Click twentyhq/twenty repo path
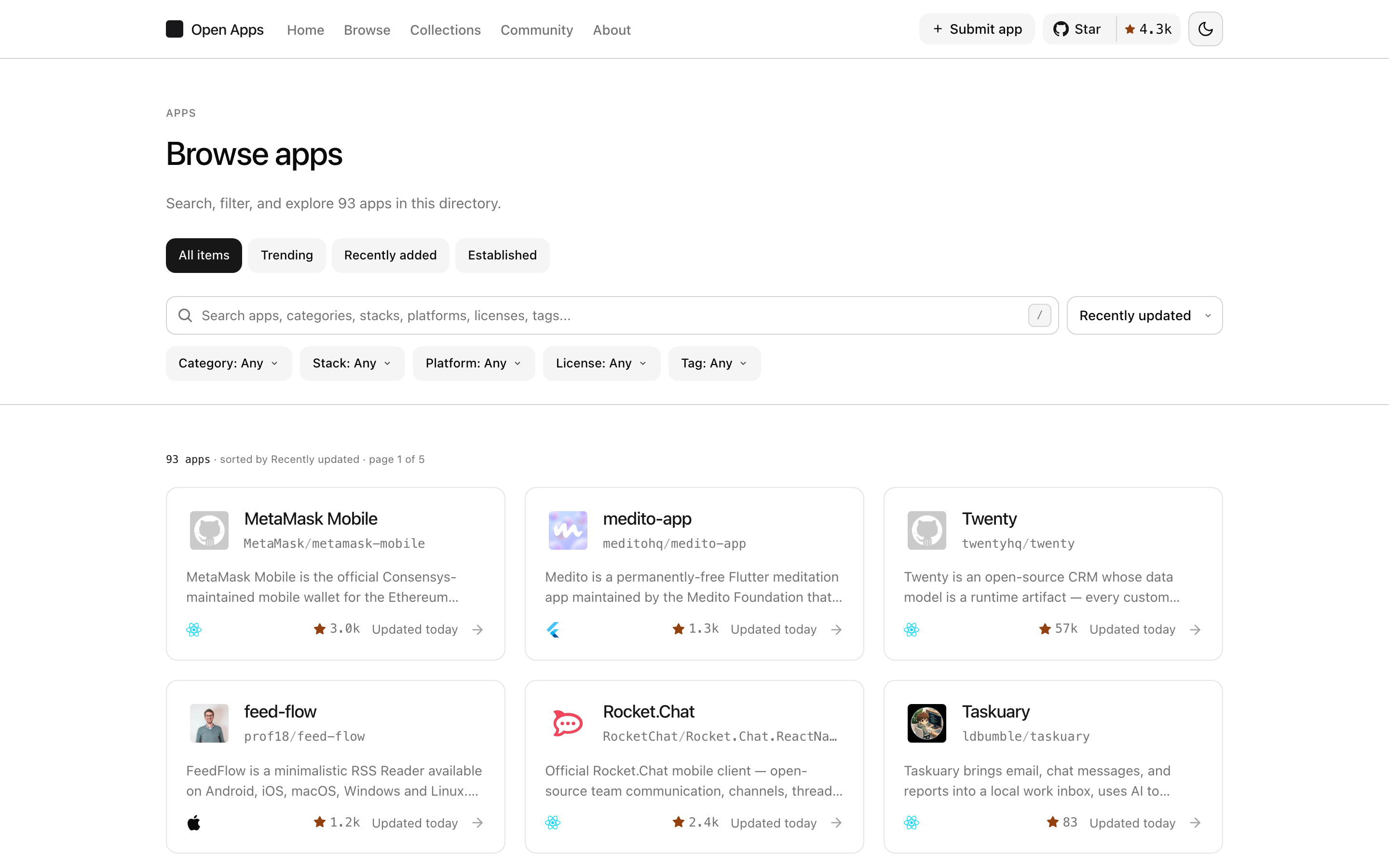1389x868 pixels. point(1018,543)
